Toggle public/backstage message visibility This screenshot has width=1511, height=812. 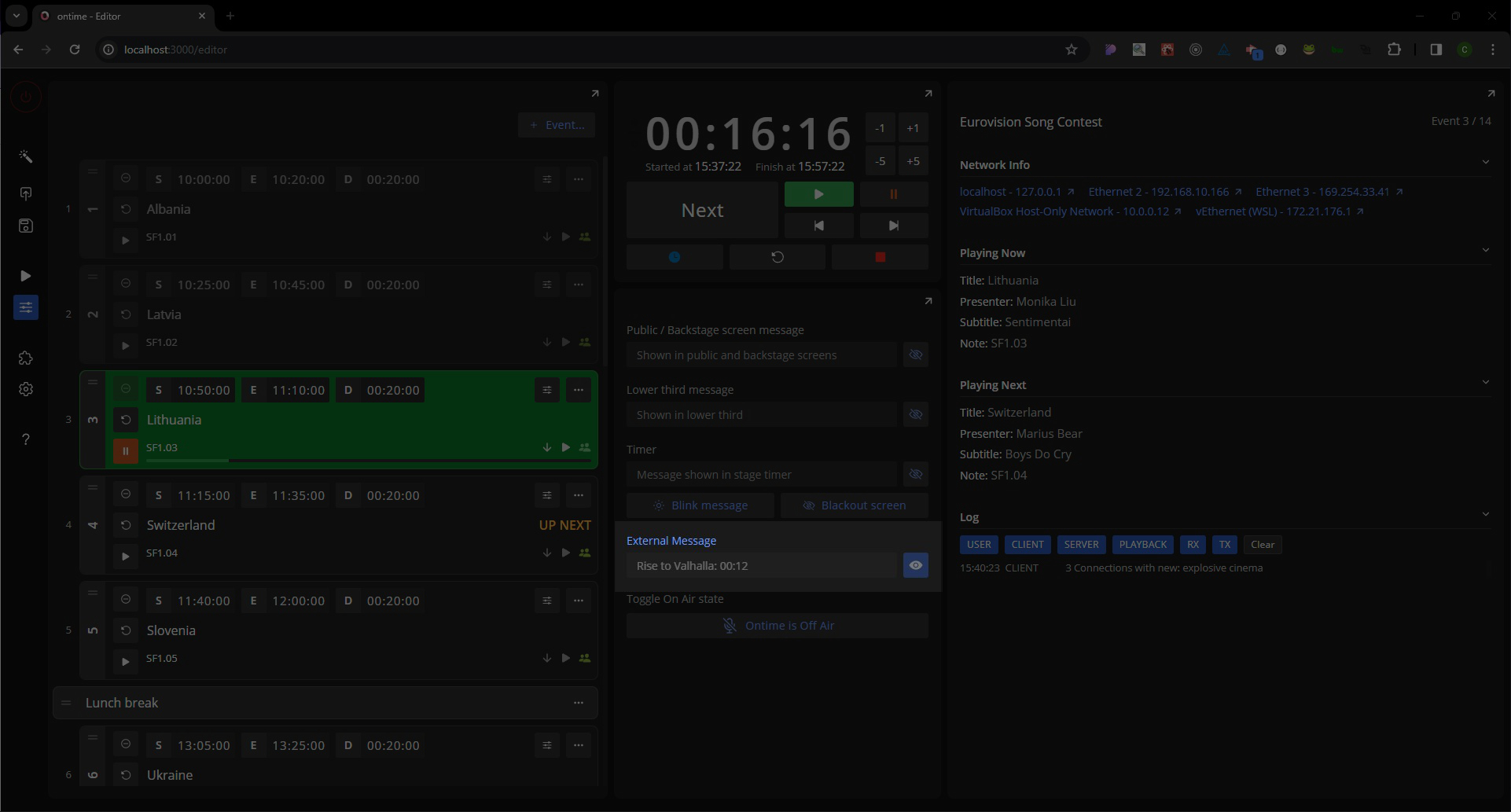click(x=915, y=355)
